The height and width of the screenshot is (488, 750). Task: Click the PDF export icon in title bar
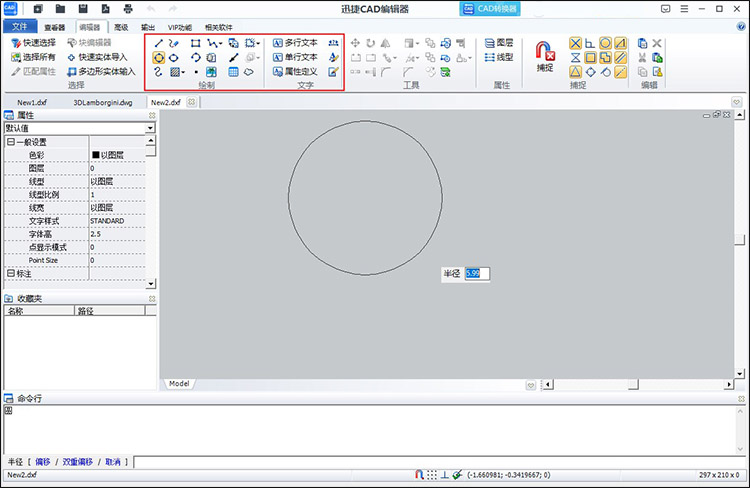[105, 9]
